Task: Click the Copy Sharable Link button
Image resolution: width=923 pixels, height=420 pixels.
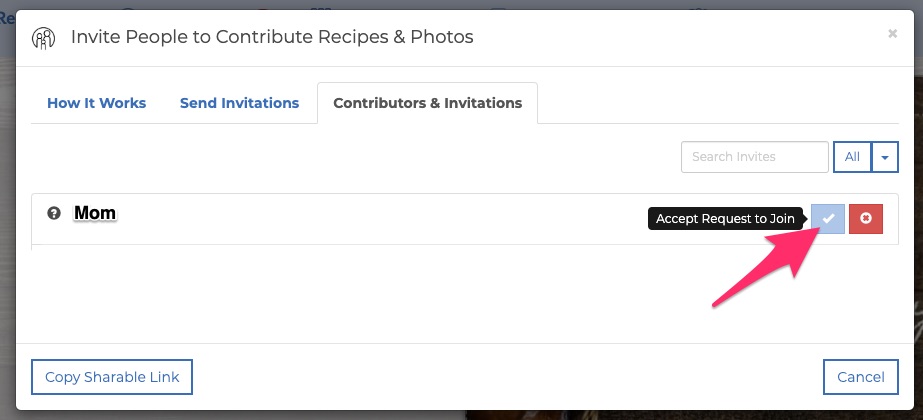Action: pyautogui.click(x=112, y=377)
